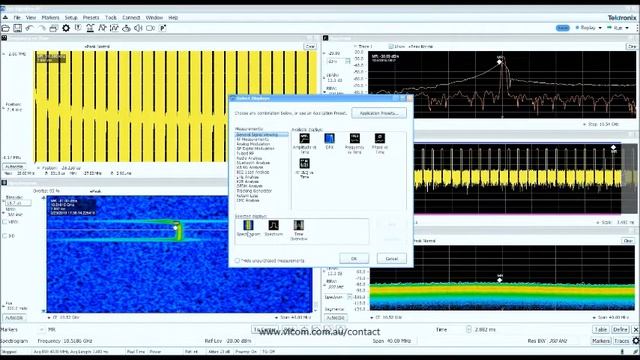Screen dimensions: 640x360
Task: Click the marker diamond on the spectrogram
Action: tap(176, 228)
